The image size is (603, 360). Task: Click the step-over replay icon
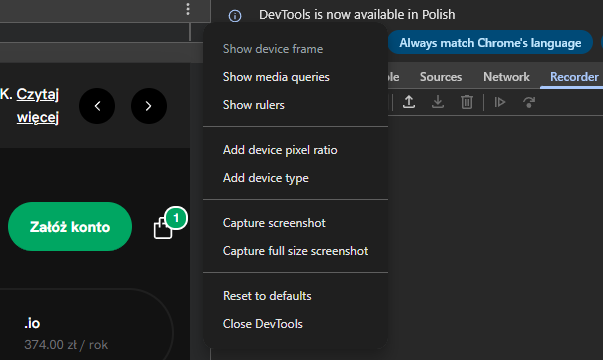(529, 102)
